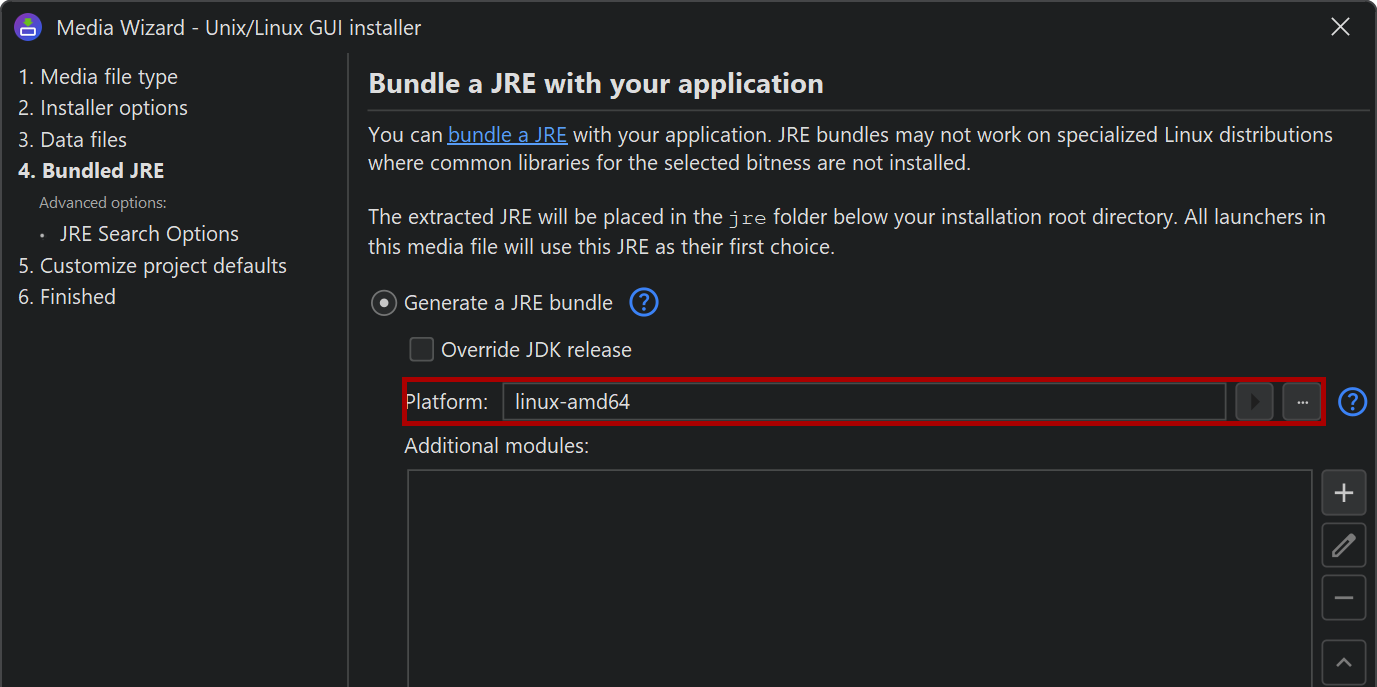This screenshot has width=1377, height=687.
Task: Click the Platform arrow button
Action: click(1254, 402)
